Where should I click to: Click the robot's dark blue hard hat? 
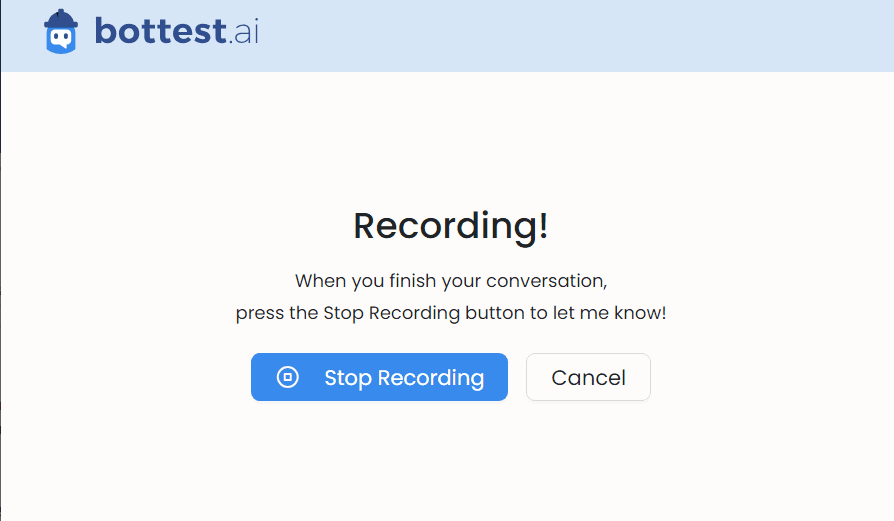click(x=61, y=19)
